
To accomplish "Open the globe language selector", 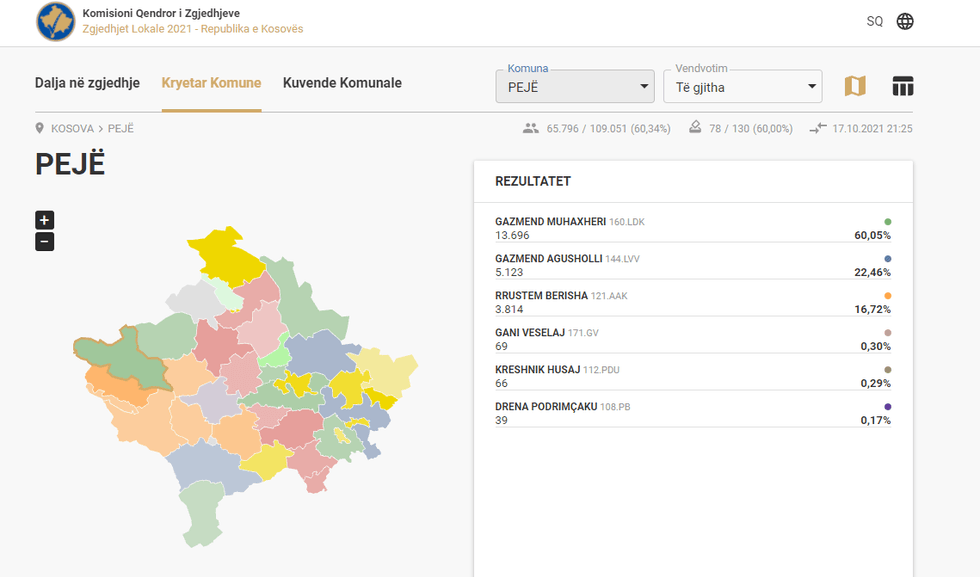I will click(905, 21).
